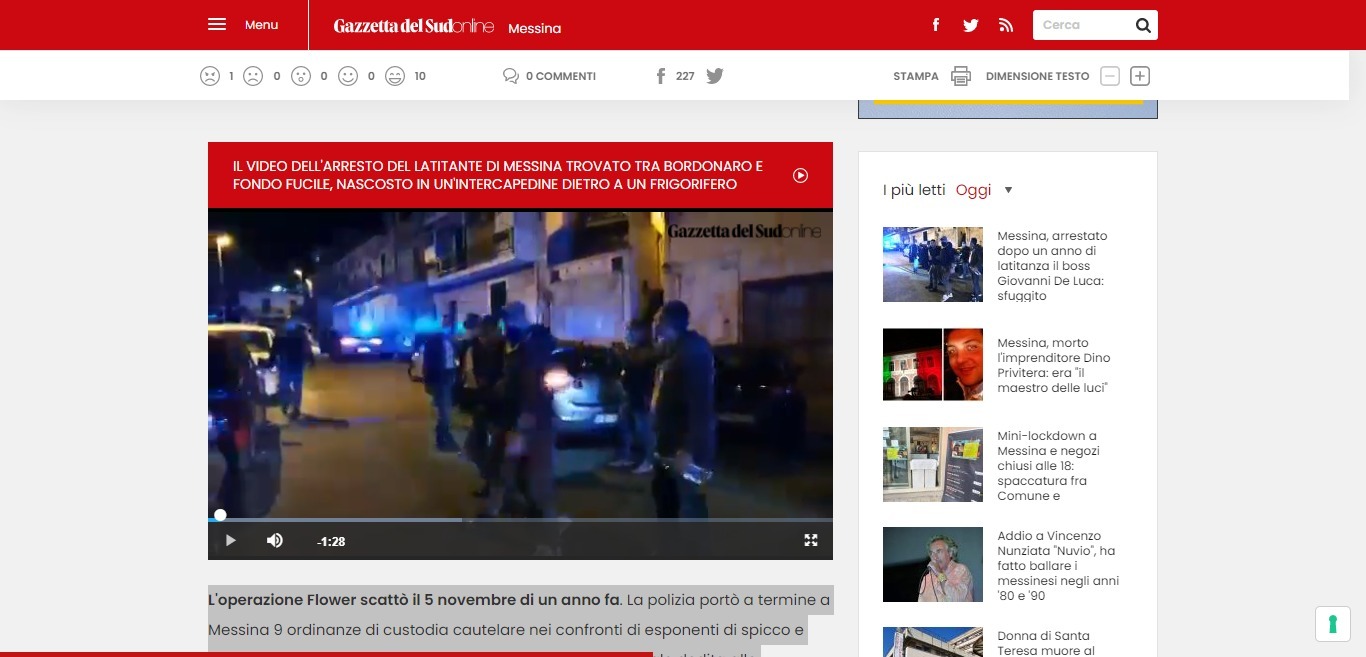Click the video progress bar

click(520, 519)
